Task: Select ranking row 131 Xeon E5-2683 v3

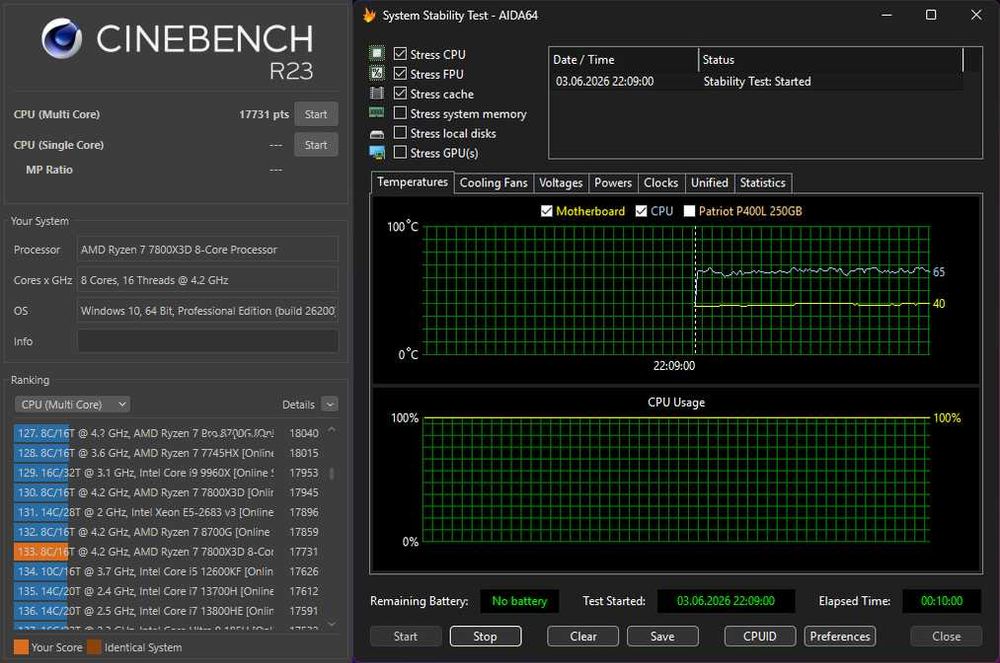Action: (167, 512)
